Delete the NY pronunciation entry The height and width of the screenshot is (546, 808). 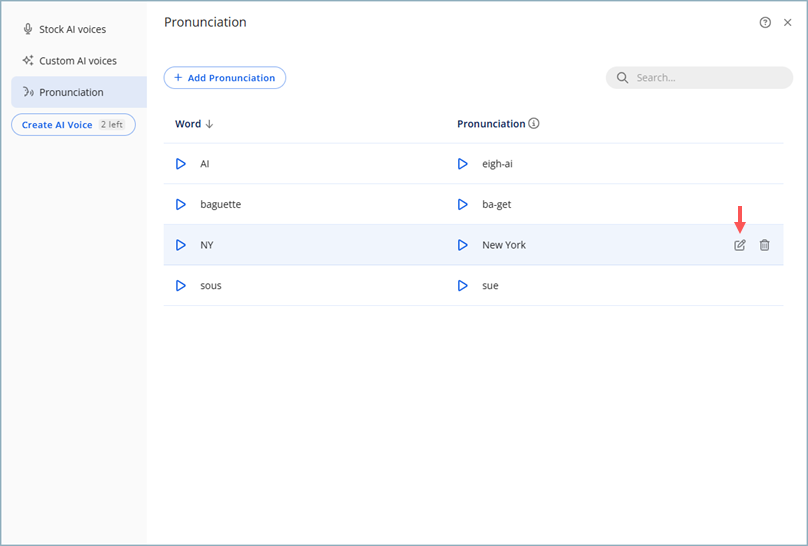(x=765, y=245)
